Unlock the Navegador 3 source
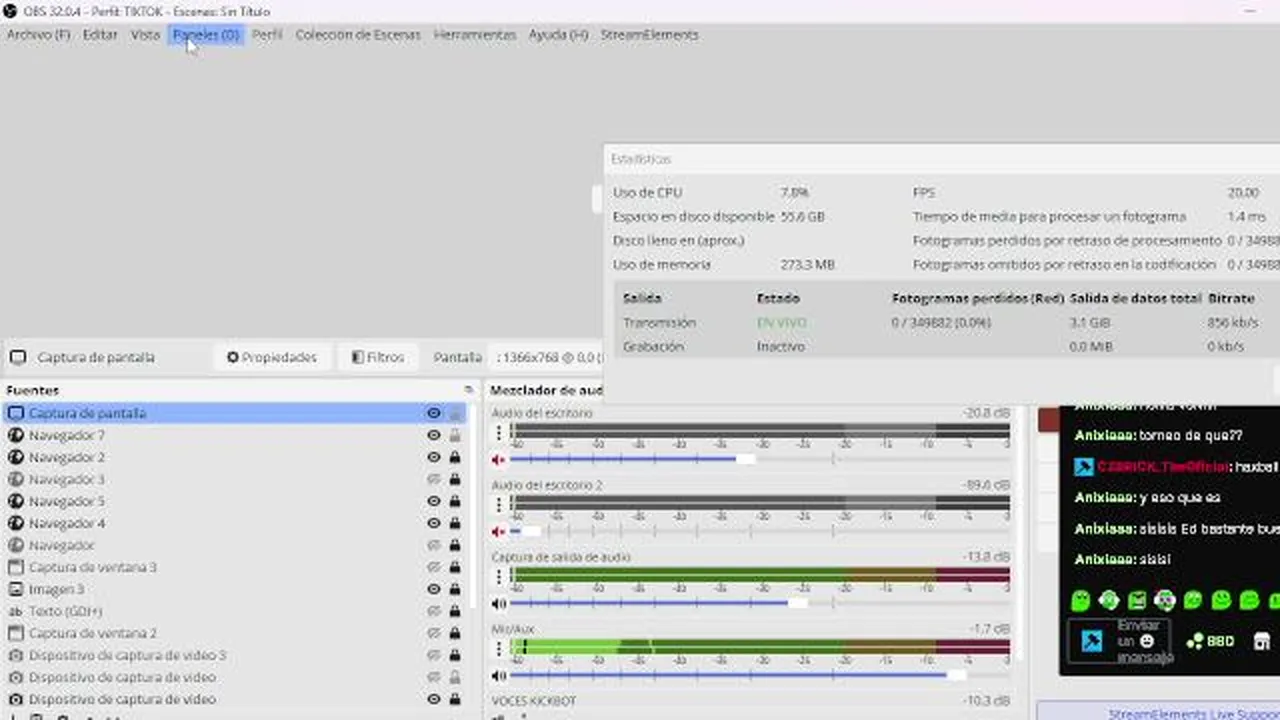The height and width of the screenshot is (720, 1280). pos(455,479)
